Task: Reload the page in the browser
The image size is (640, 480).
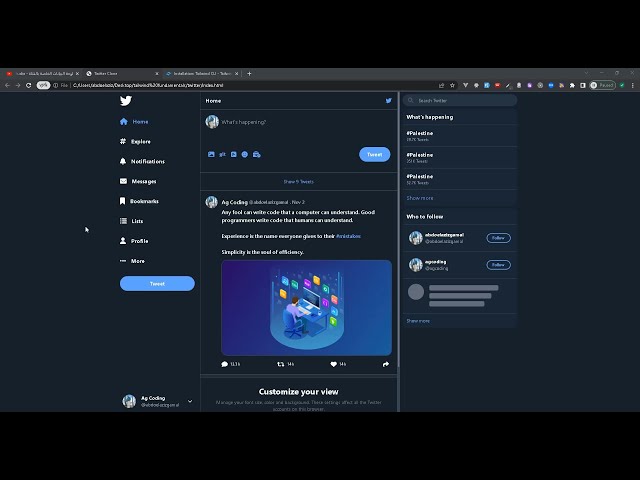Action: coord(29,85)
